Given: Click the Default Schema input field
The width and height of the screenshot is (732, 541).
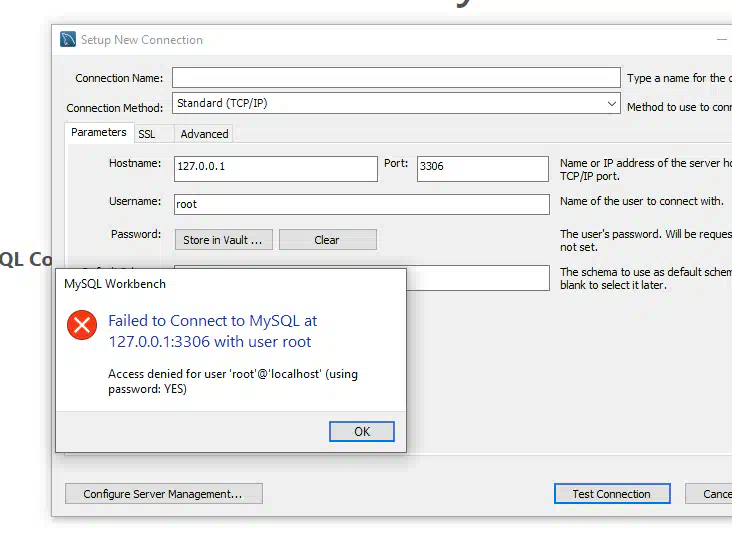Looking at the screenshot, I should pyautogui.click(x=478, y=277).
